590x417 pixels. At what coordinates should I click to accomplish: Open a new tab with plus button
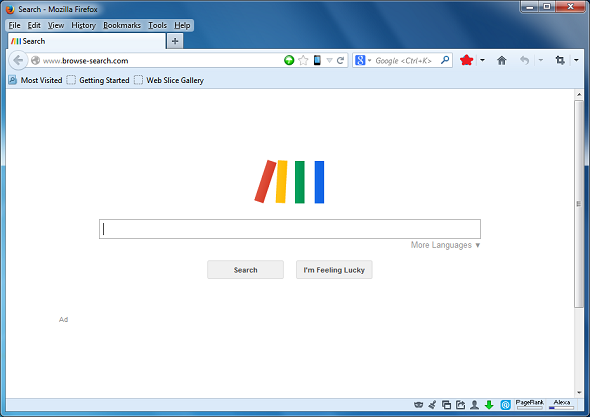[x=175, y=41]
